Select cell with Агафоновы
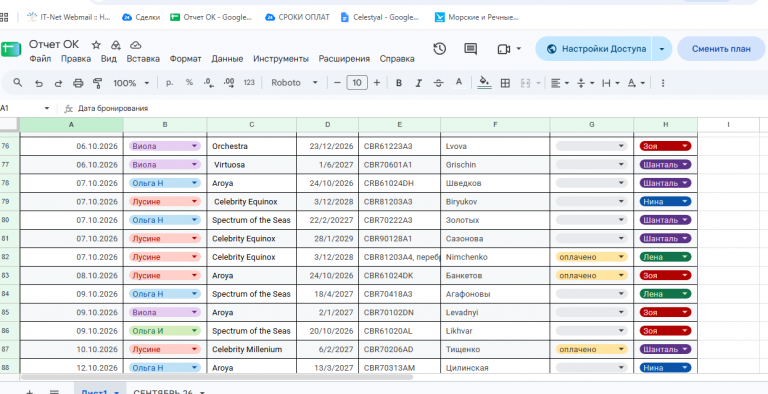Screen dimensions: 768x394 (495, 294)
